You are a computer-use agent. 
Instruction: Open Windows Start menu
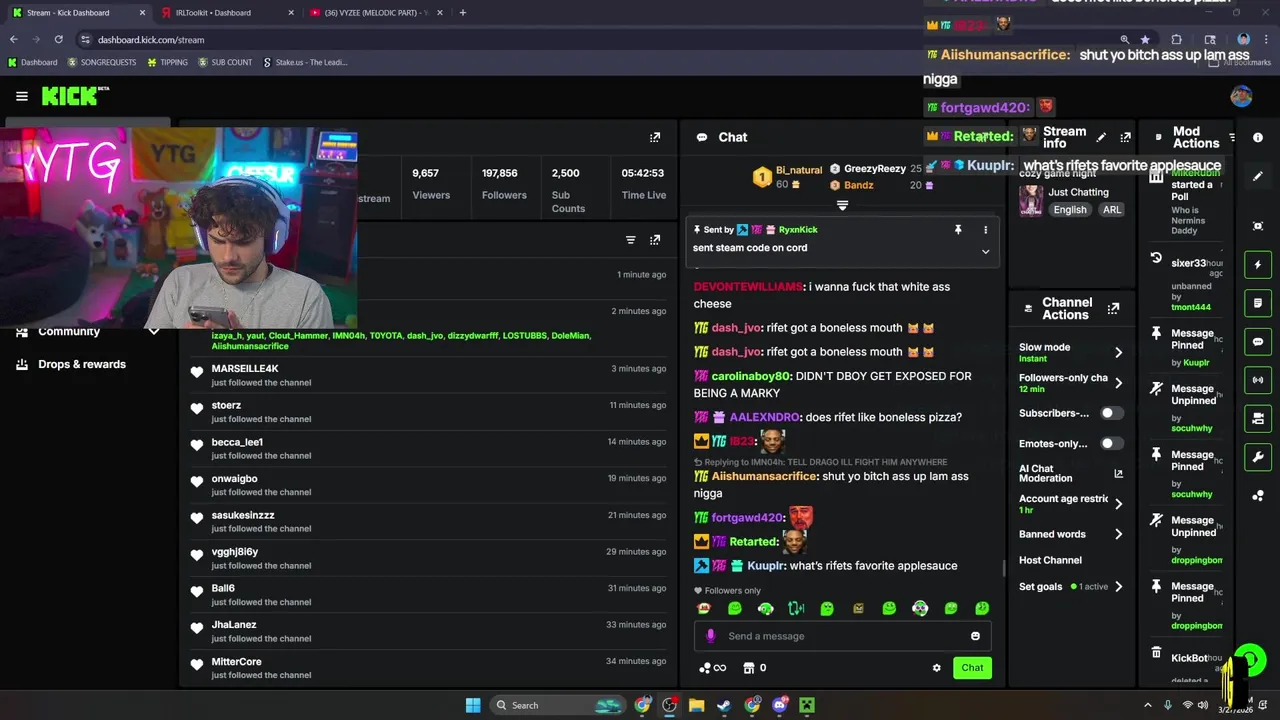[473, 705]
